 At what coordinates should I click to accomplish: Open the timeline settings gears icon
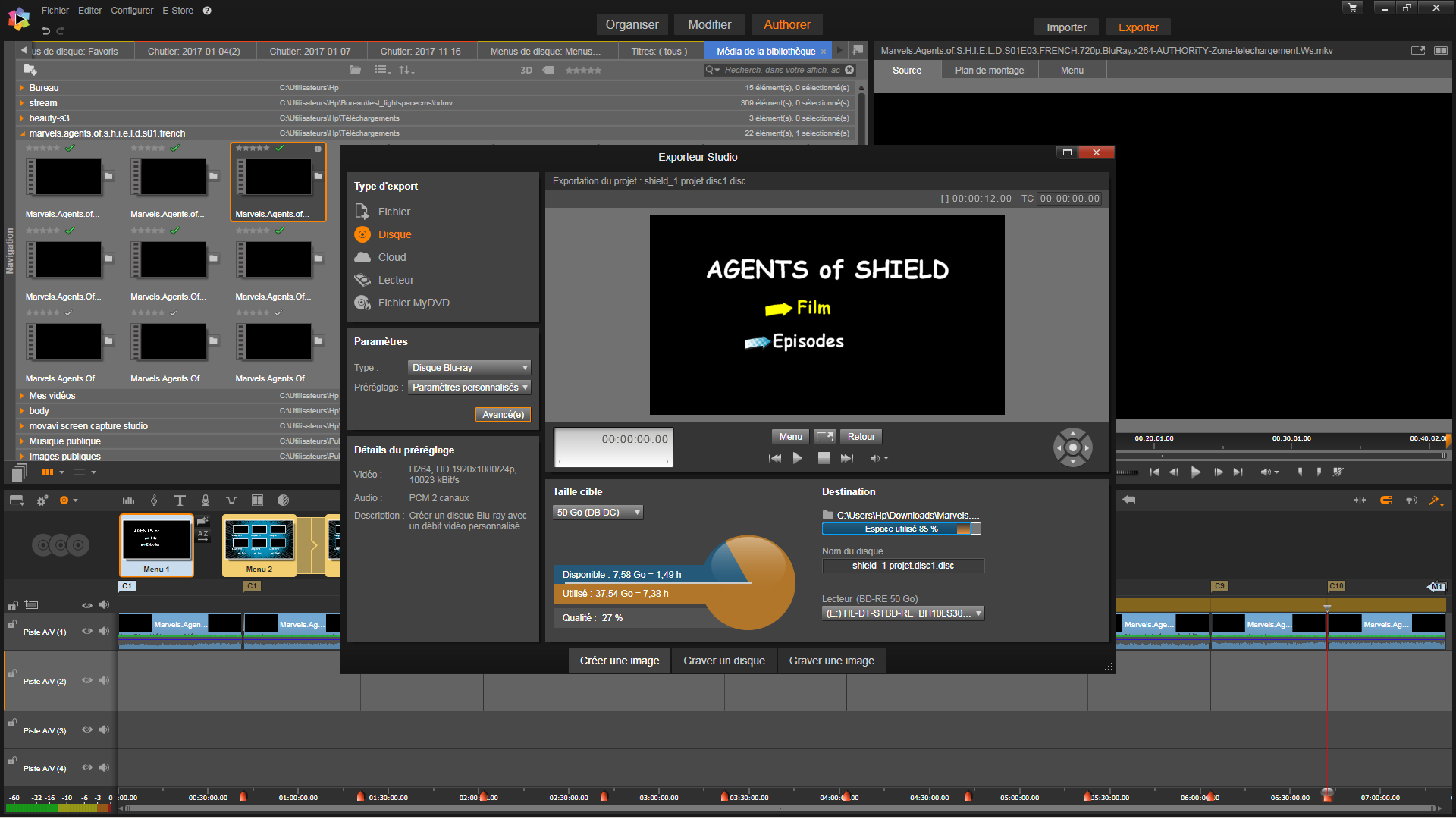(x=42, y=500)
